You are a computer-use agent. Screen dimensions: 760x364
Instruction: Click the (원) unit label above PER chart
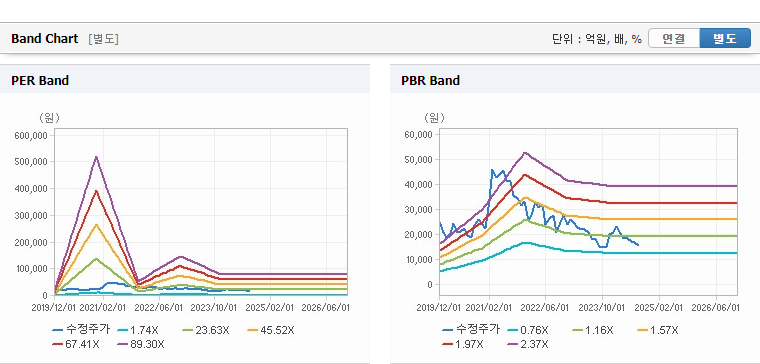[49, 118]
